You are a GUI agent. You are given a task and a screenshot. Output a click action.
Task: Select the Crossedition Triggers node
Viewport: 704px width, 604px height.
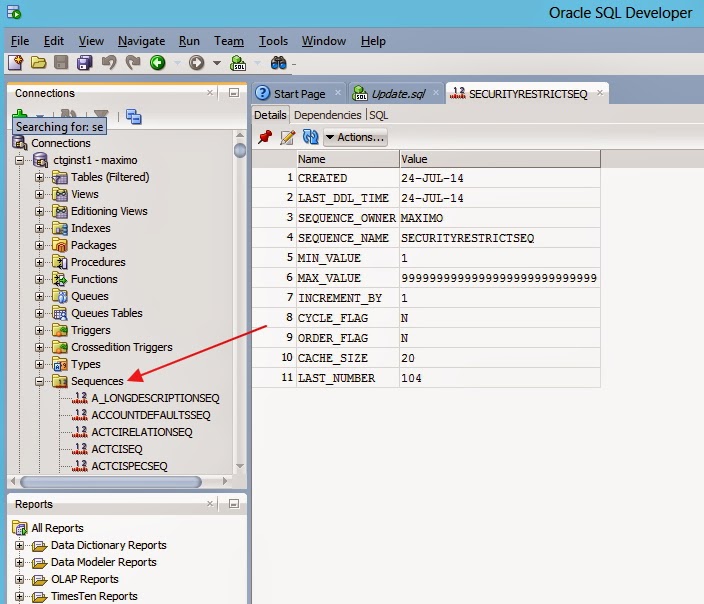pyautogui.click(x=122, y=348)
